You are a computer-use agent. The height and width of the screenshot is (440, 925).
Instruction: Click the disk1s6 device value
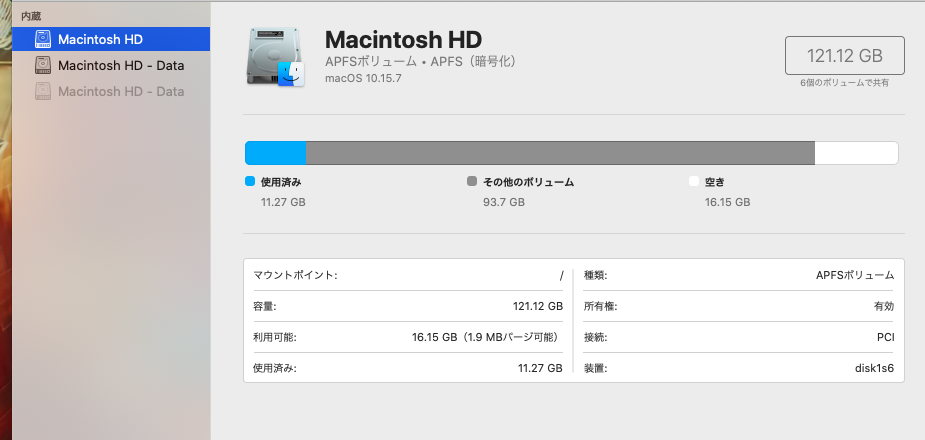point(874,368)
